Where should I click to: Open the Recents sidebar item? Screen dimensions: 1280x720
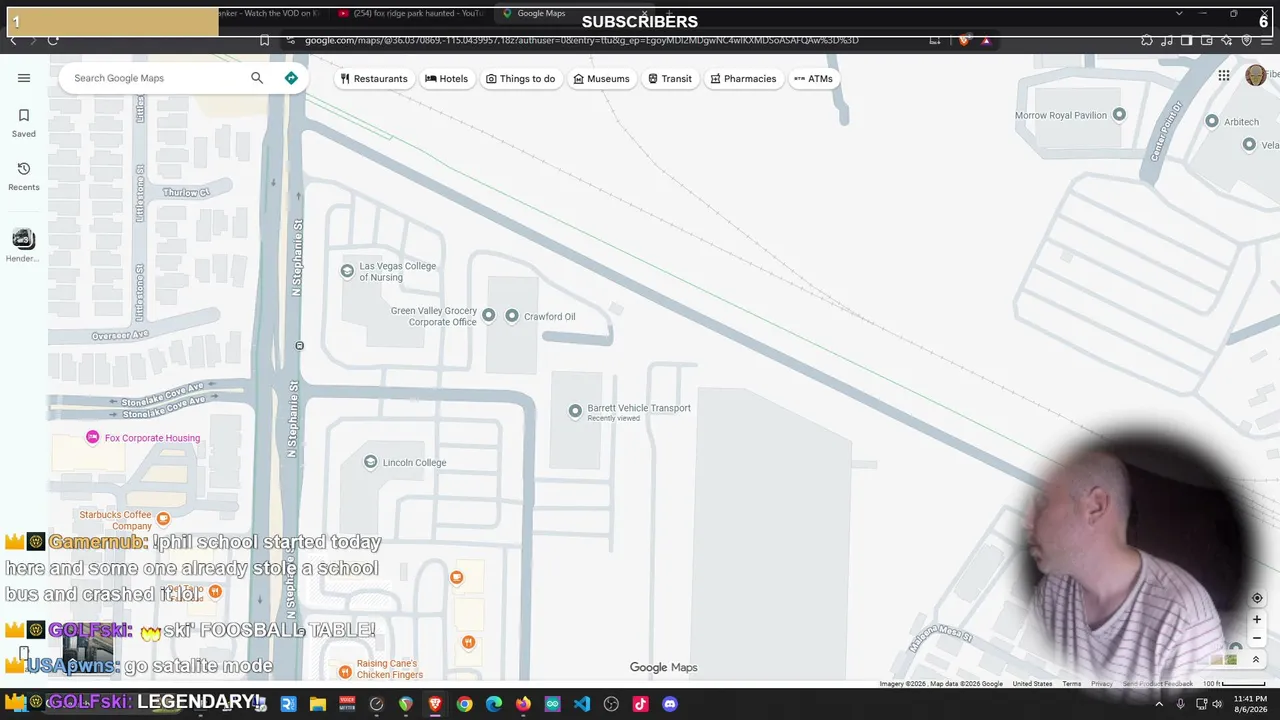[x=24, y=176]
